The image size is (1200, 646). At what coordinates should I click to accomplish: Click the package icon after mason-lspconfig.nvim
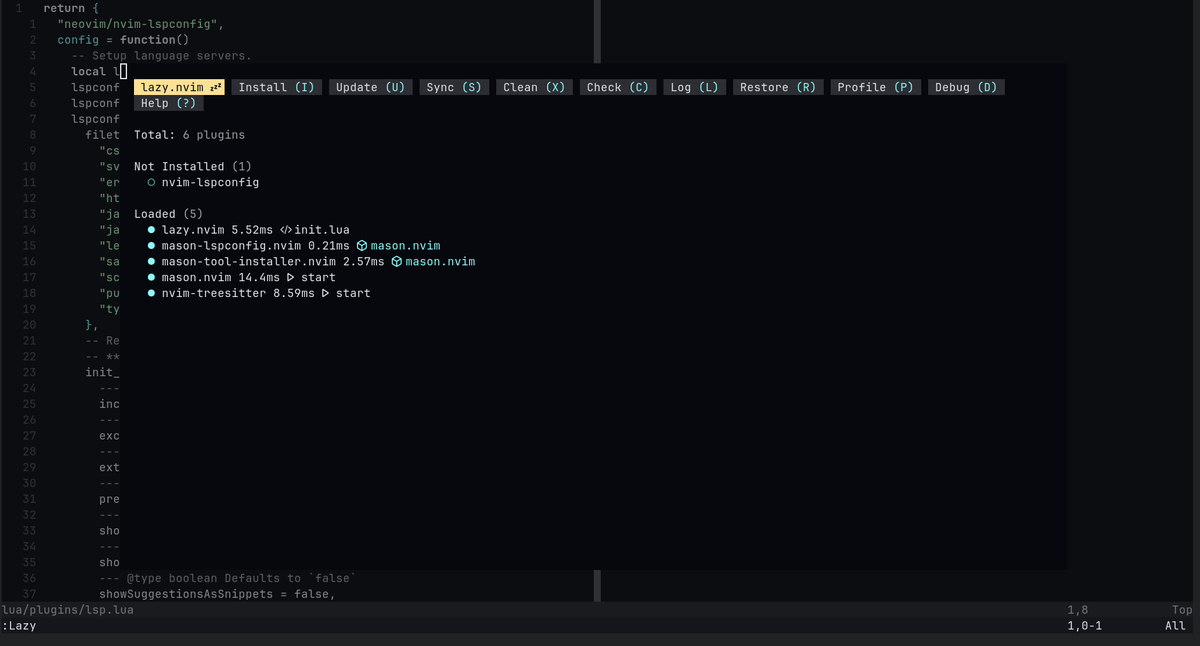pos(362,245)
